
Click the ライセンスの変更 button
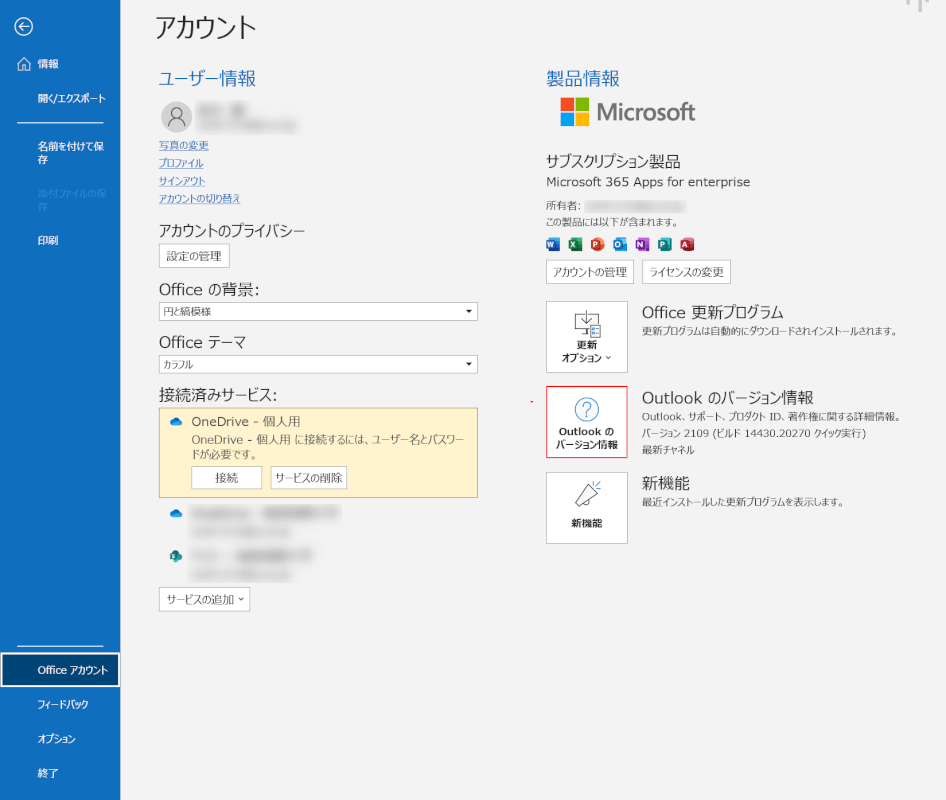point(686,272)
